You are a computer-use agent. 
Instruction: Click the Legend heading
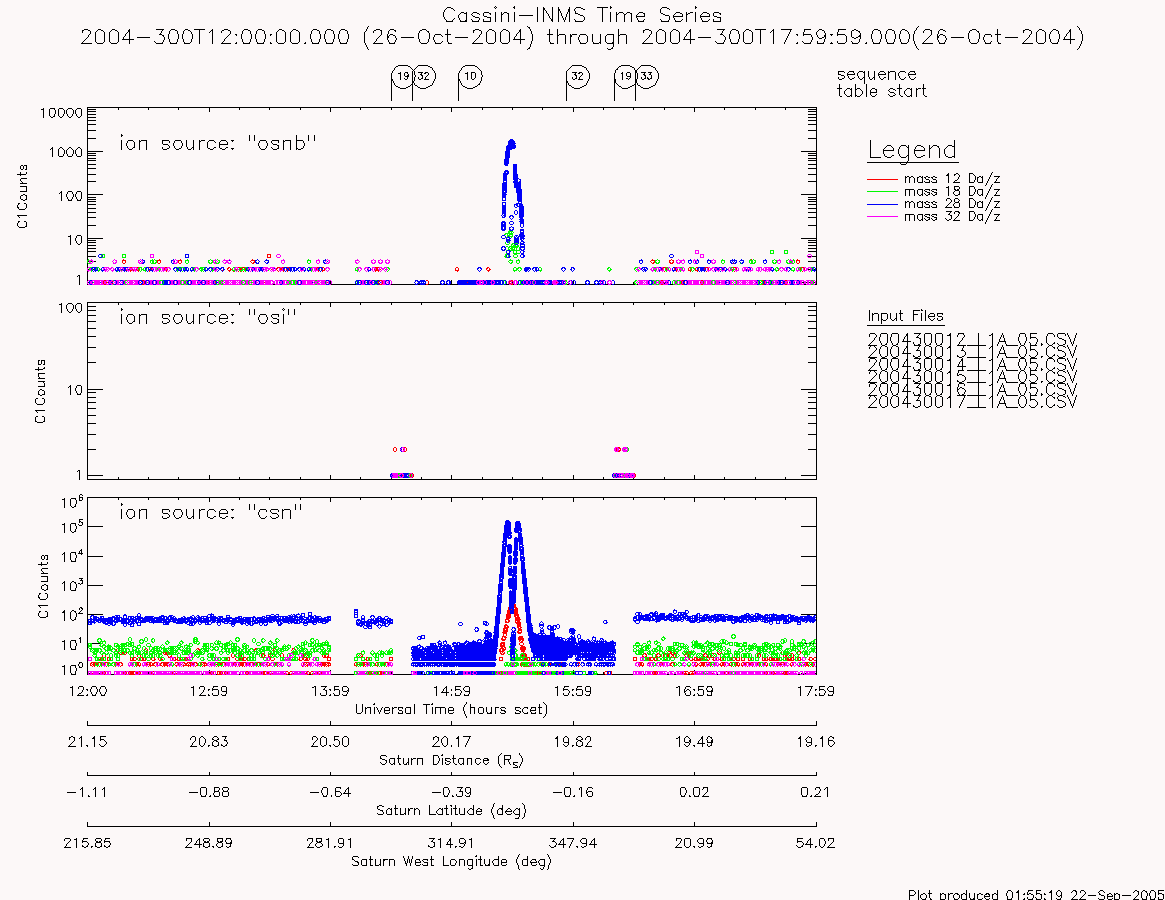pos(912,151)
